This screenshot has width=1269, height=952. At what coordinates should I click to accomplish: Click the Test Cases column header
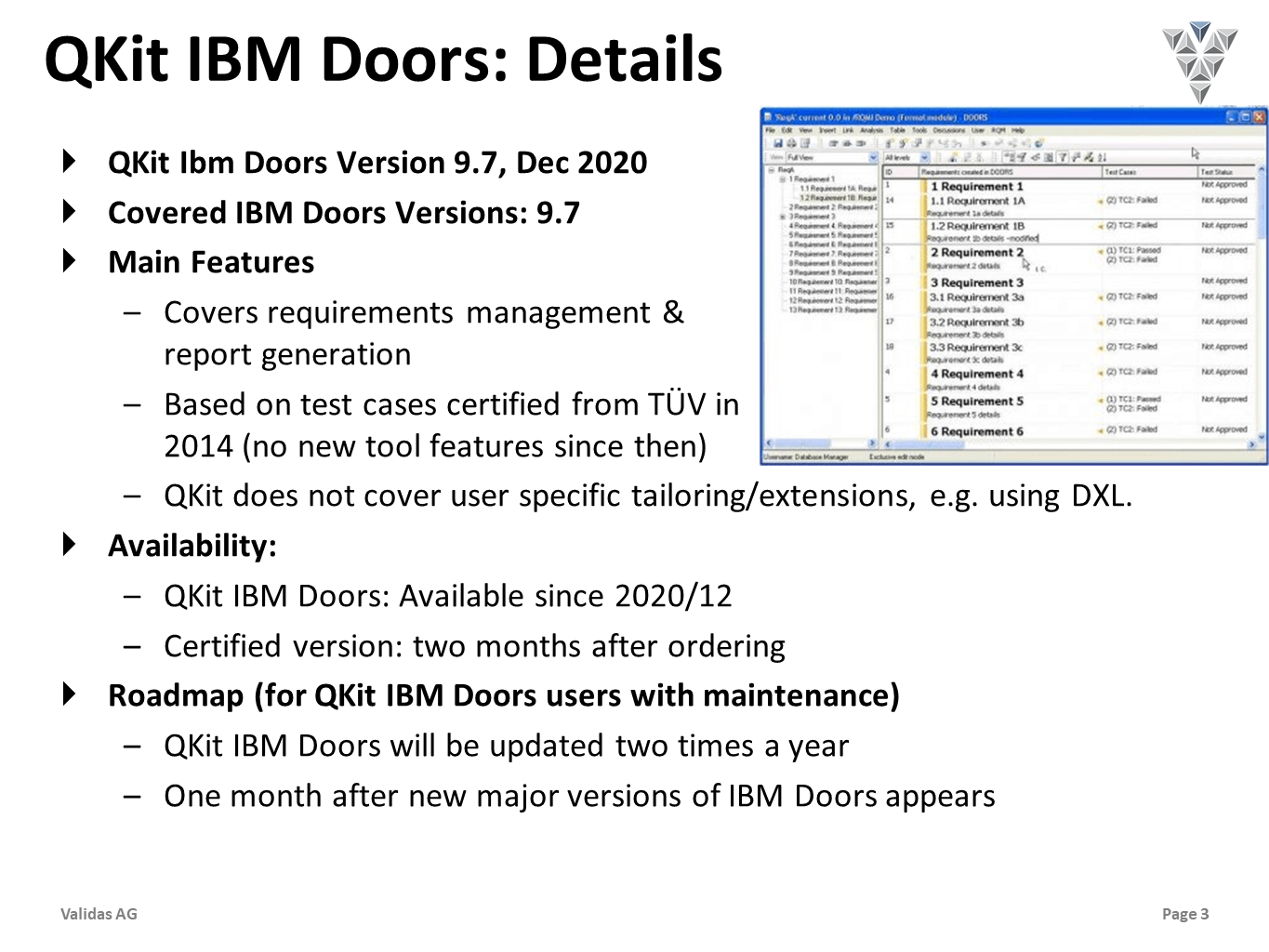1150,172
